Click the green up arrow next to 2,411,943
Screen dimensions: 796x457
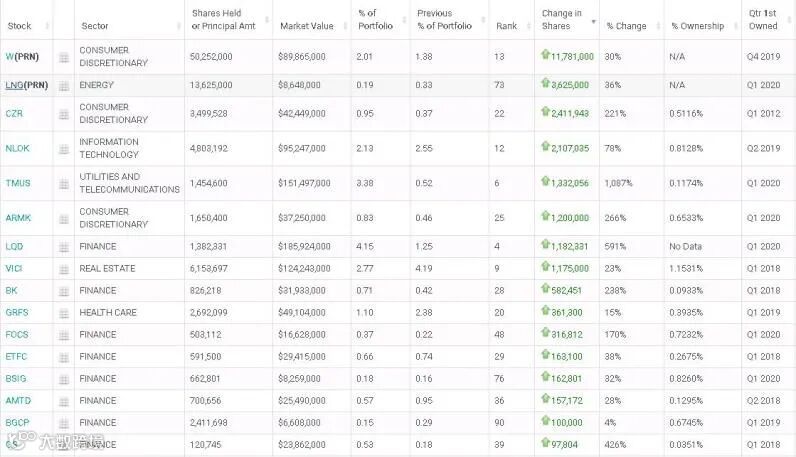click(x=546, y=111)
